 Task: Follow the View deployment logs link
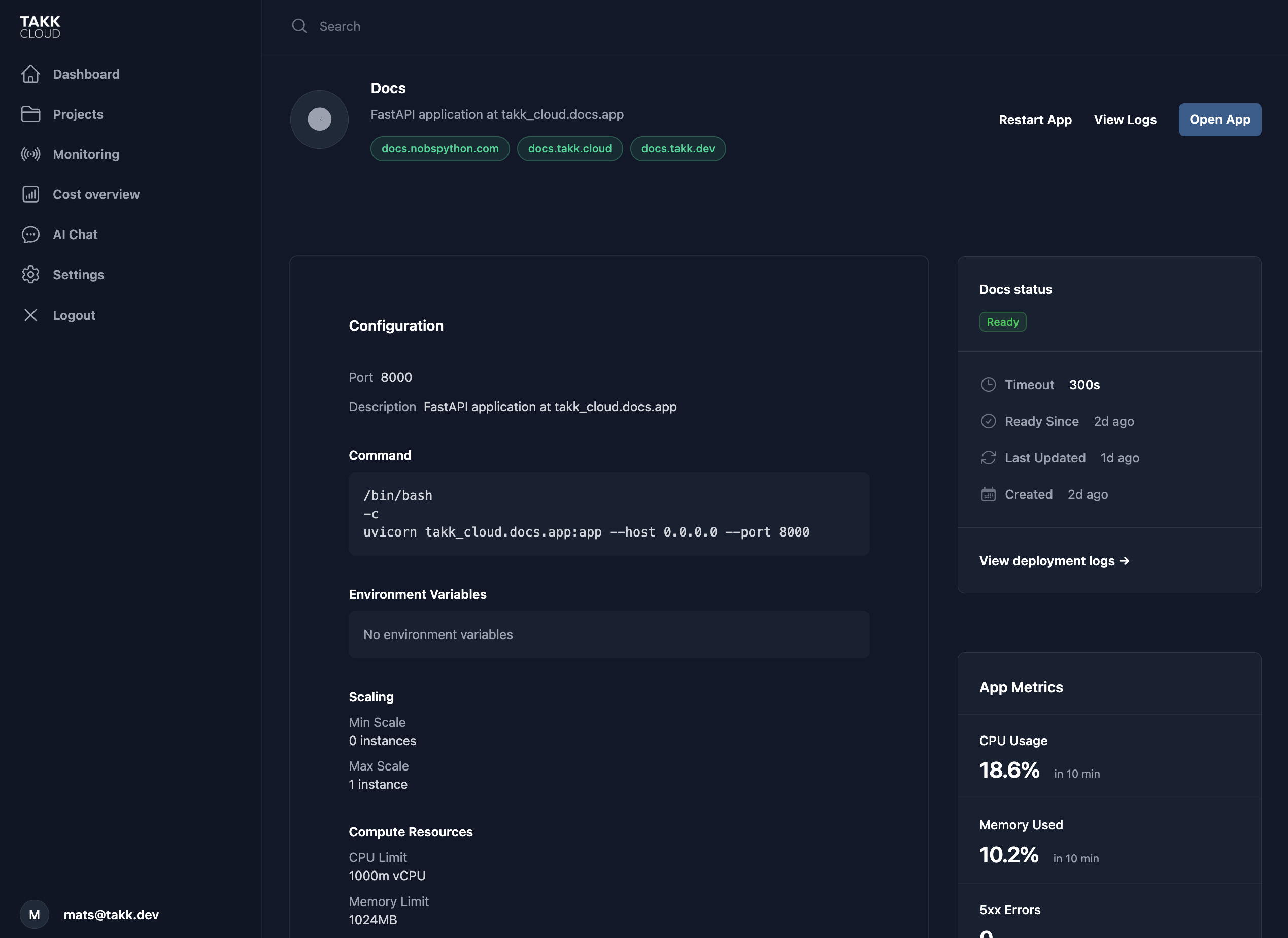(1054, 561)
